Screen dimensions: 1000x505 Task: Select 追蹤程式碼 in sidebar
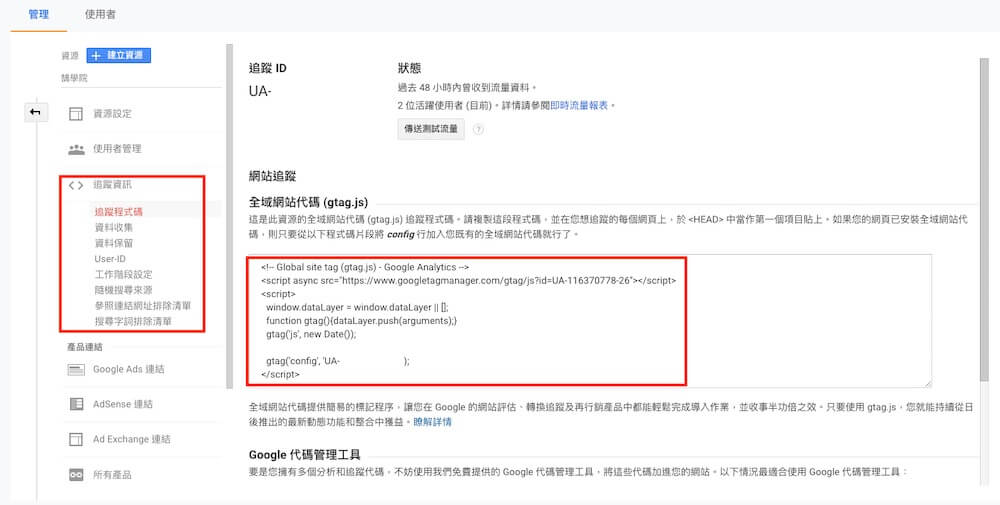[119, 212]
